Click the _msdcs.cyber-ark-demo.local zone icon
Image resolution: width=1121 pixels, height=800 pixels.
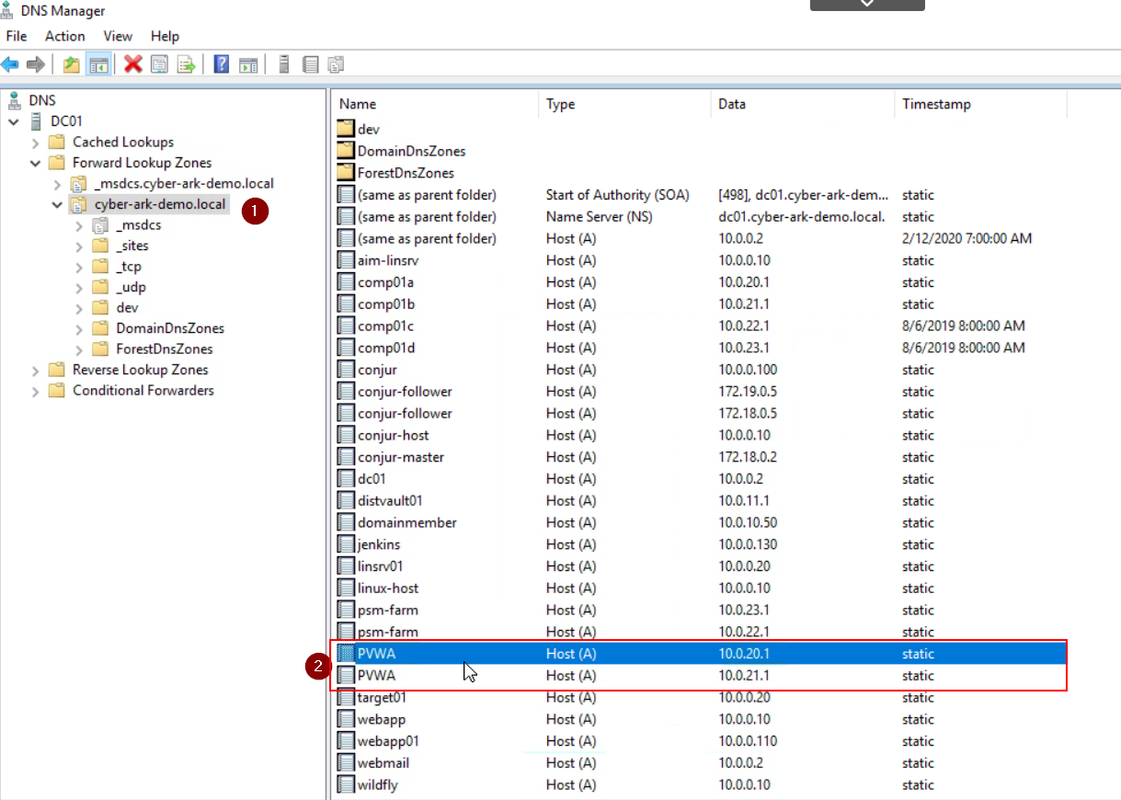79,183
